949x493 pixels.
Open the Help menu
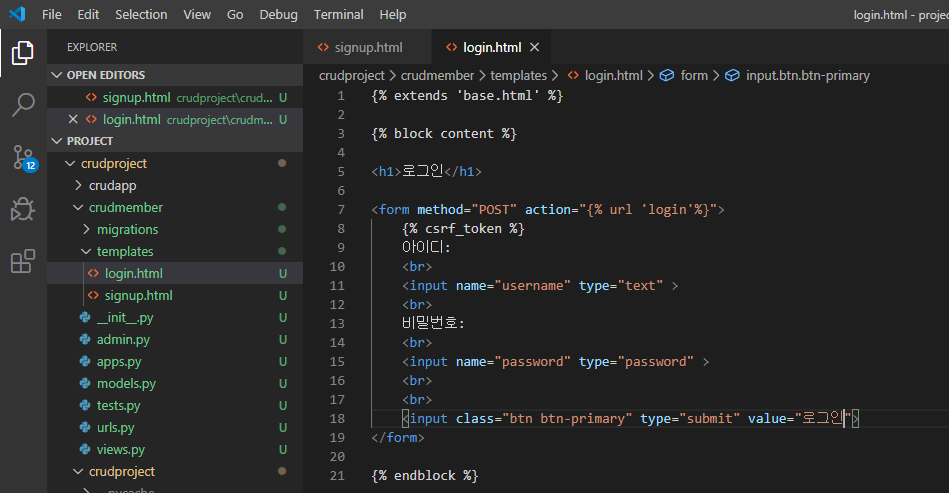pyautogui.click(x=393, y=15)
